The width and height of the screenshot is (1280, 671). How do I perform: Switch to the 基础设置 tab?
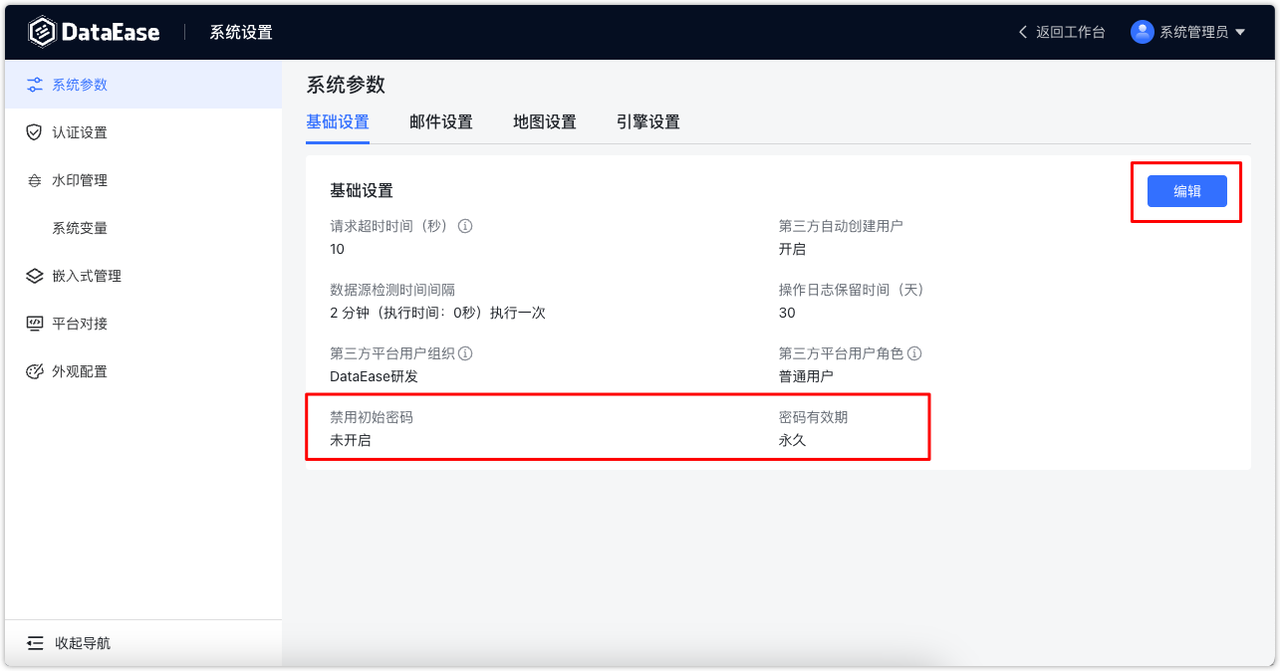coord(338,122)
